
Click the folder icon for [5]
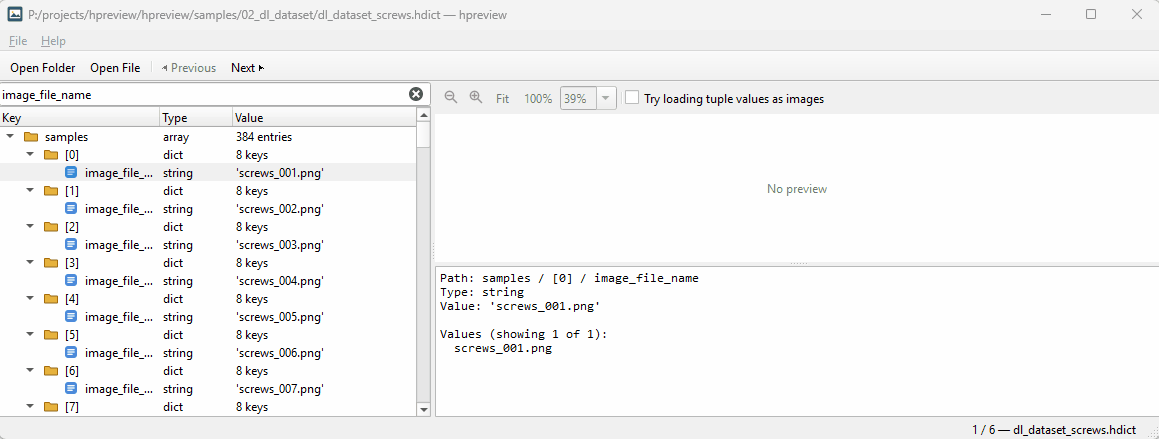click(x=51, y=335)
